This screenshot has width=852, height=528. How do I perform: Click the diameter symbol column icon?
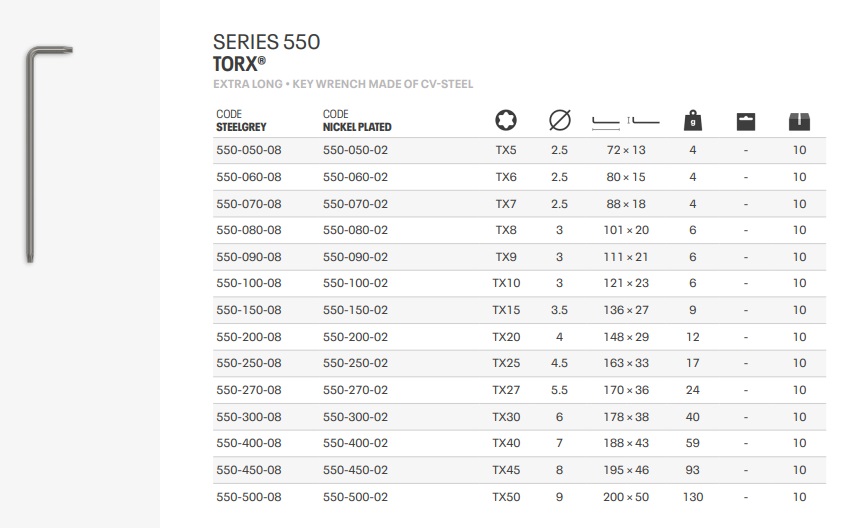tap(559, 121)
